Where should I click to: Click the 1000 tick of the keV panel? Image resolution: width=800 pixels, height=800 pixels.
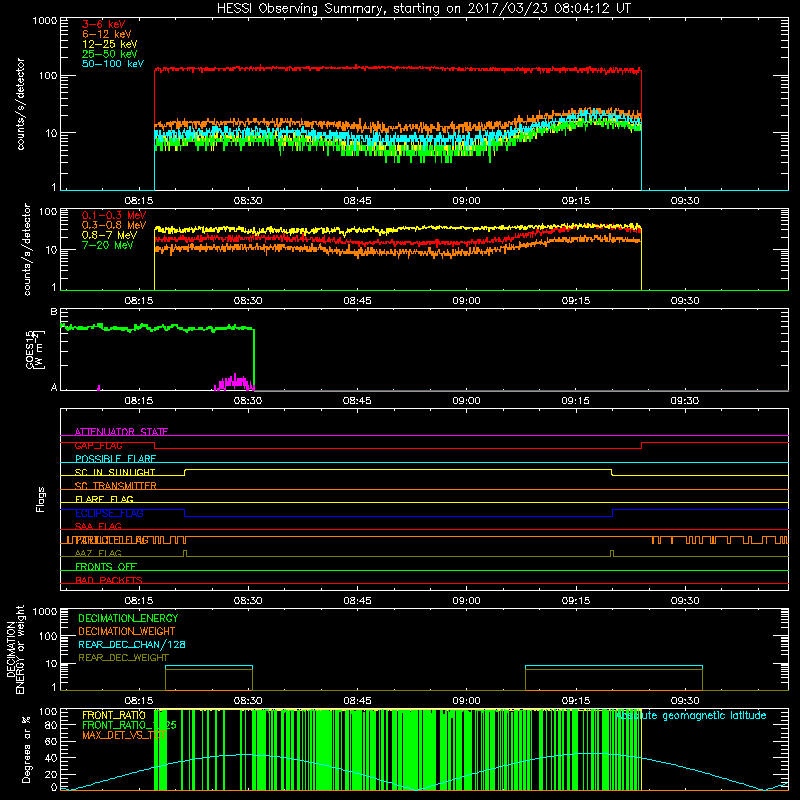tap(45, 21)
